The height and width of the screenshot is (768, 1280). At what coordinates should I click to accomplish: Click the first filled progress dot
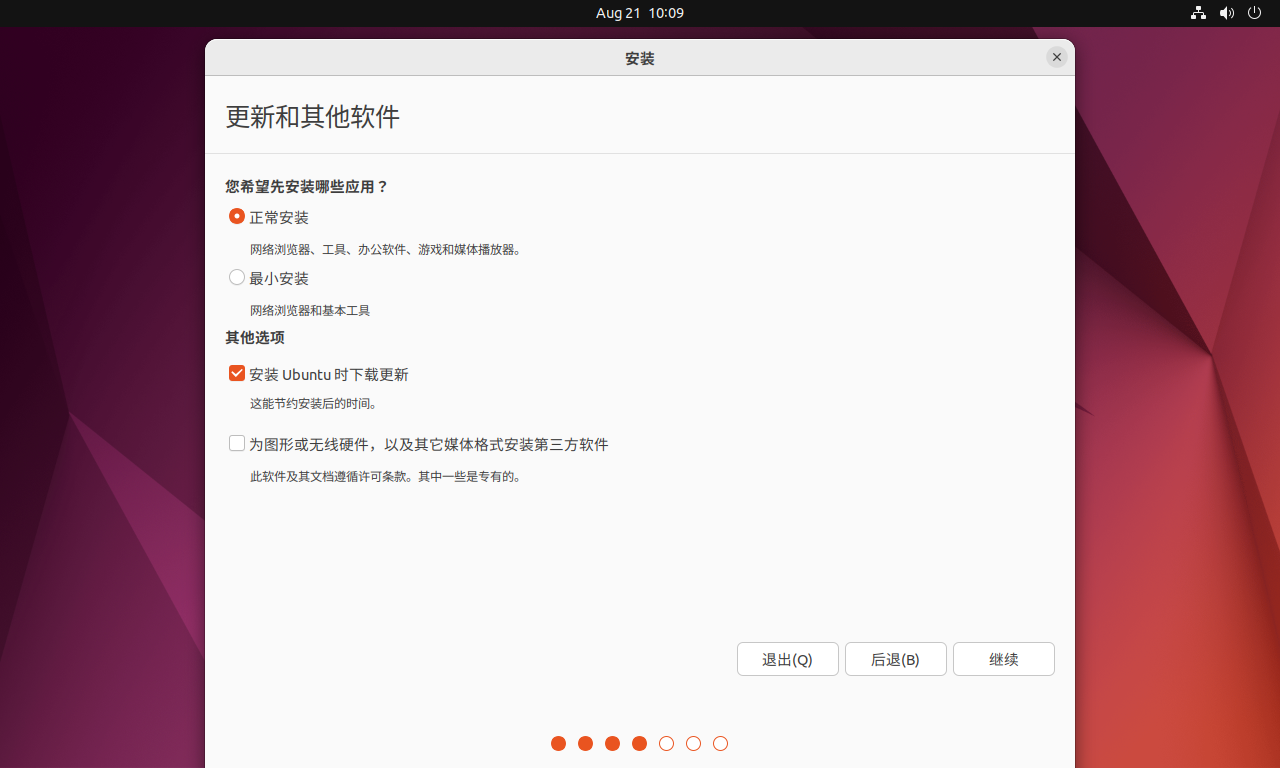(558, 743)
